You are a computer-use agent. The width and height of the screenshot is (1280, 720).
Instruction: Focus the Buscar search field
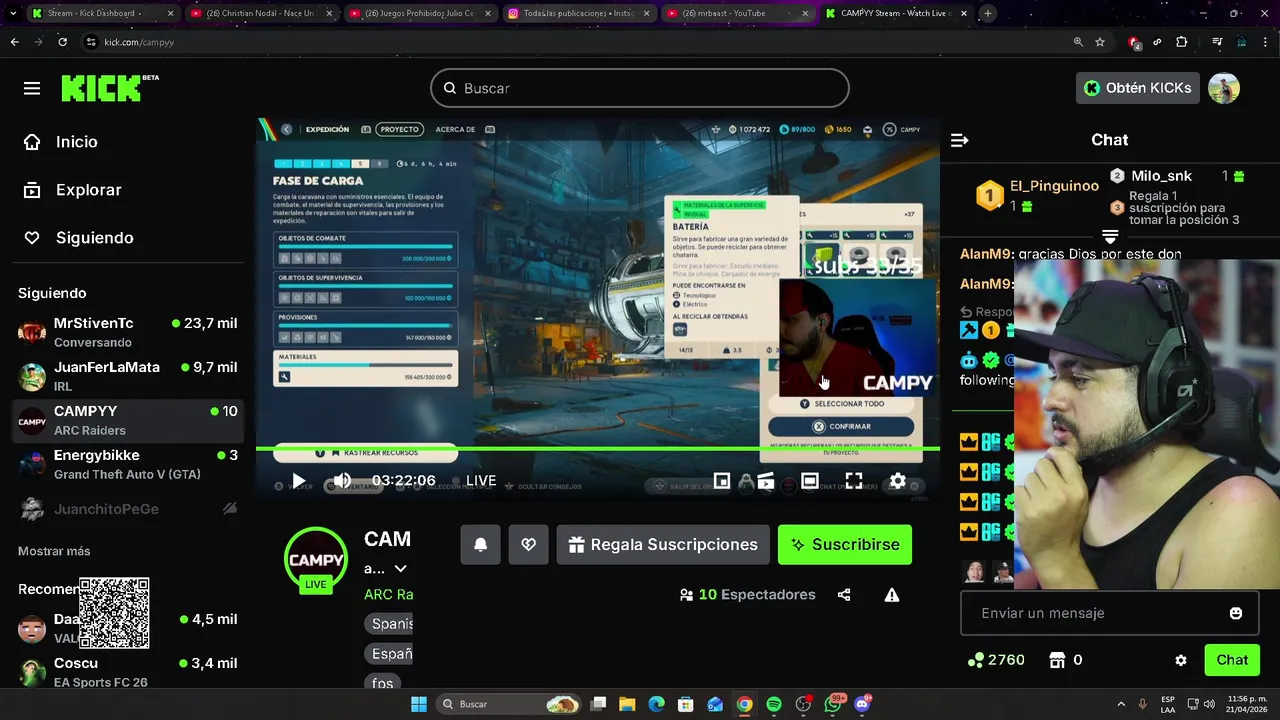coord(640,88)
